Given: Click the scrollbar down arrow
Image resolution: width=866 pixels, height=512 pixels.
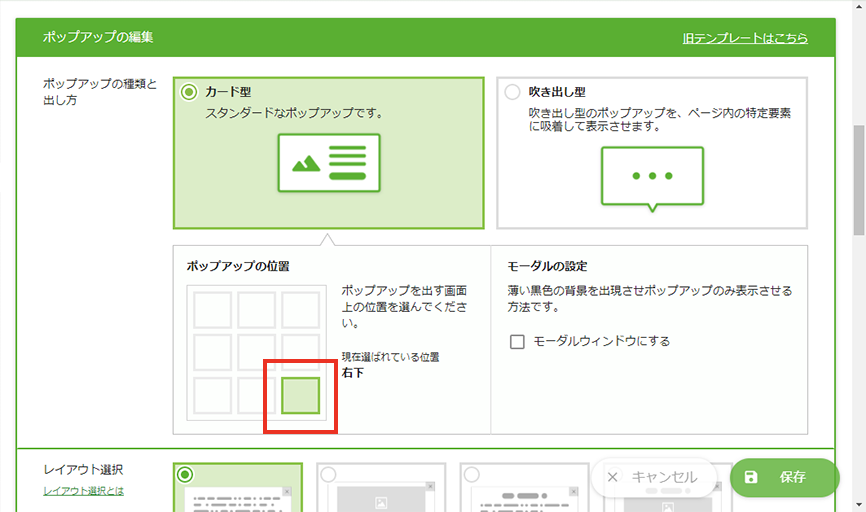Looking at the screenshot, I should 859,505.
